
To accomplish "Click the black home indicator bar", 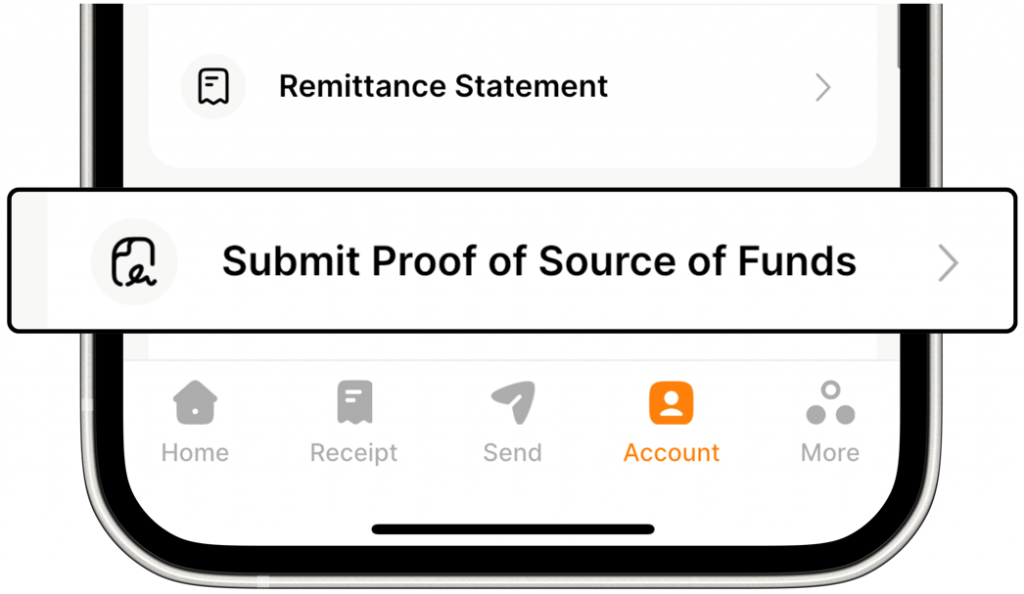I will click(513, 529).
